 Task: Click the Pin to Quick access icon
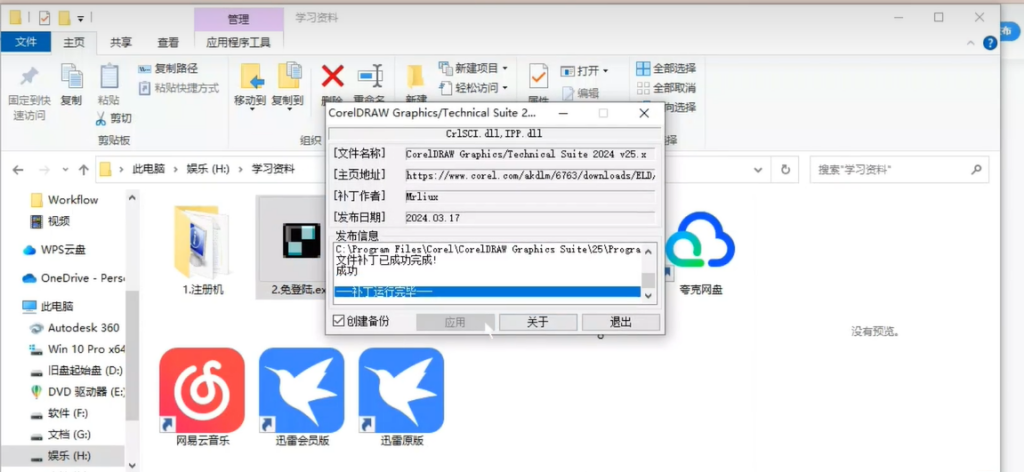coord(29,77)
